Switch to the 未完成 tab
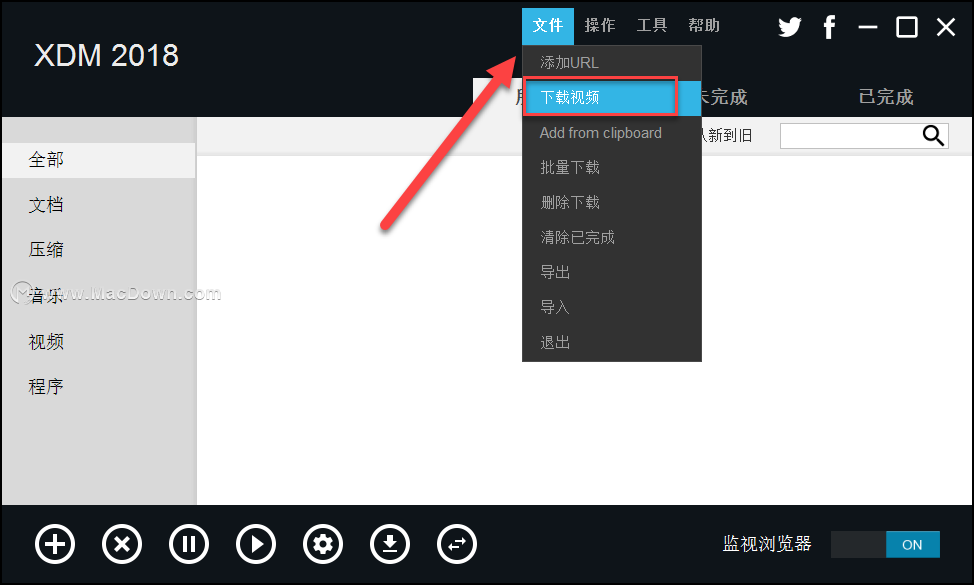 [722, 97]
